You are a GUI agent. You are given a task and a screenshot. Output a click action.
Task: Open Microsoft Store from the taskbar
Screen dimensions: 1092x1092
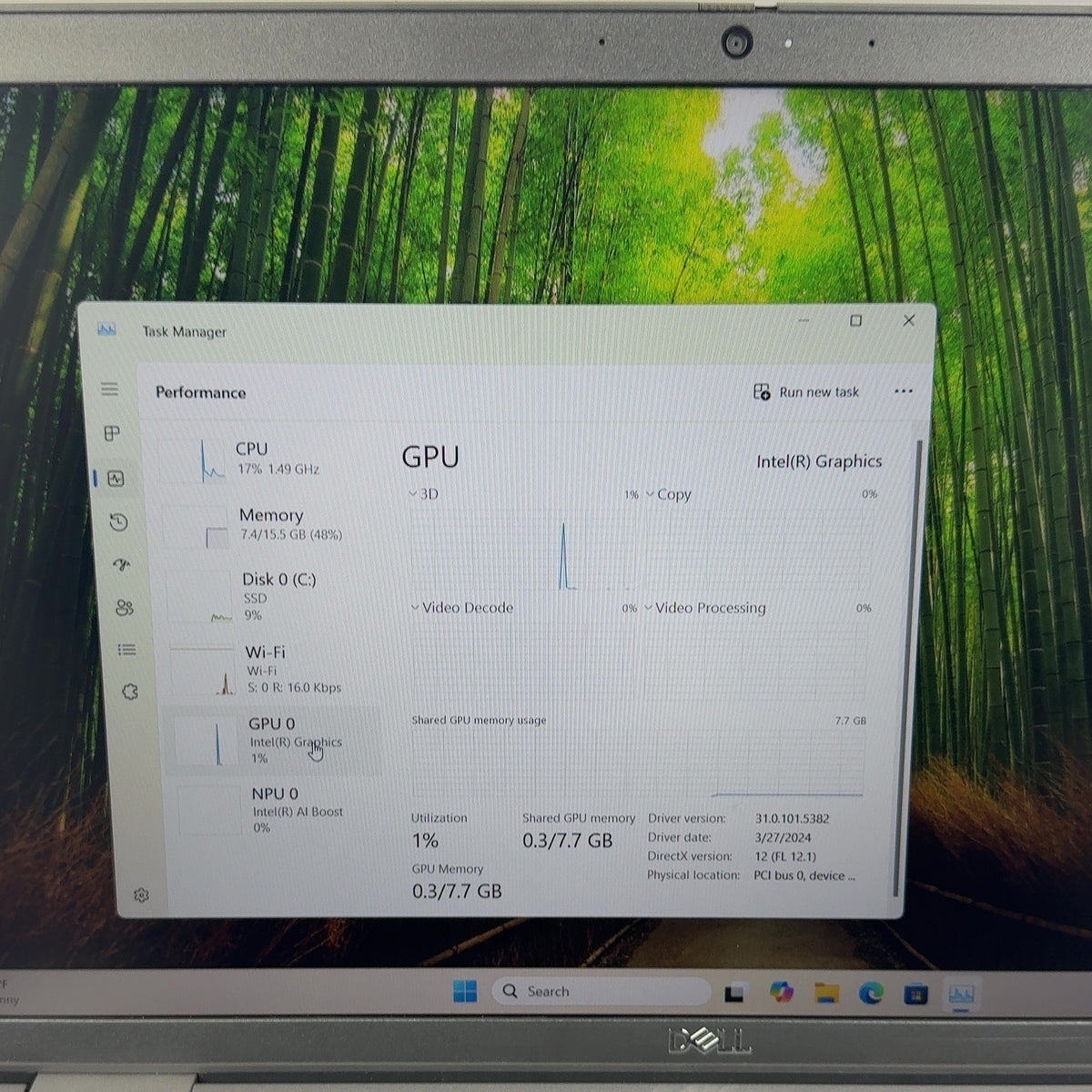(x=915, y=995)
